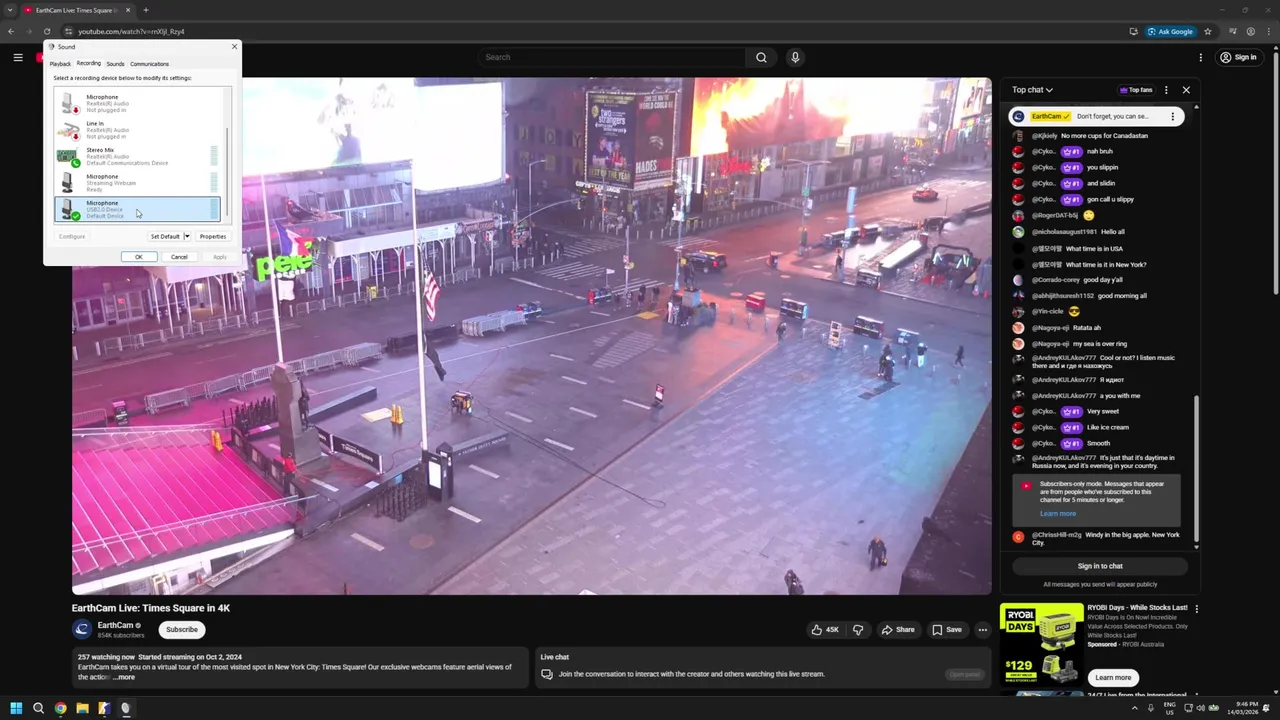Select the Streaming Webcam microphone device
Screen dimensions: 1280x720
coord(137,183)
